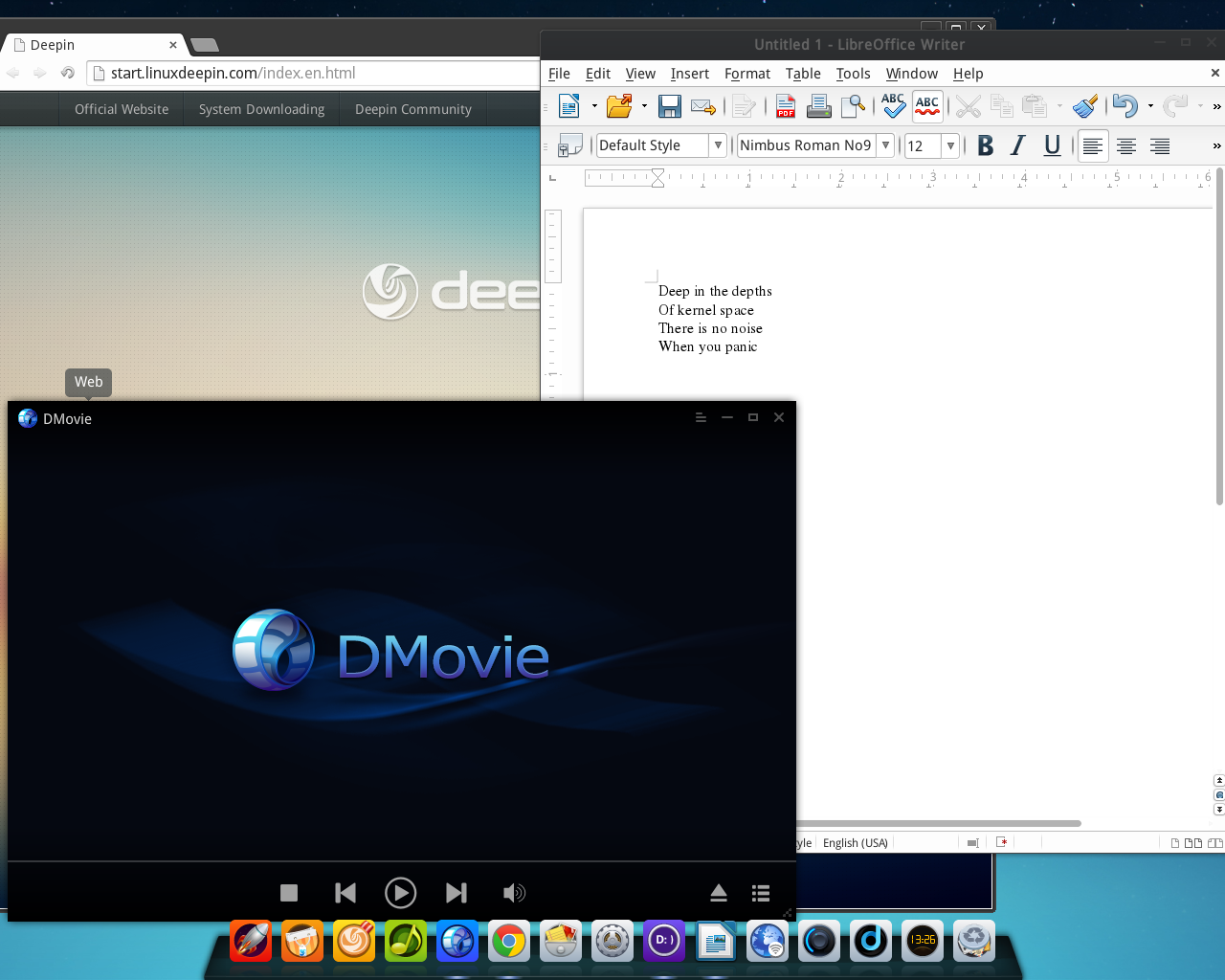Open the Table menu in Writer
This screenshot has width=1225, height=980.
click(x=803, y=74)
